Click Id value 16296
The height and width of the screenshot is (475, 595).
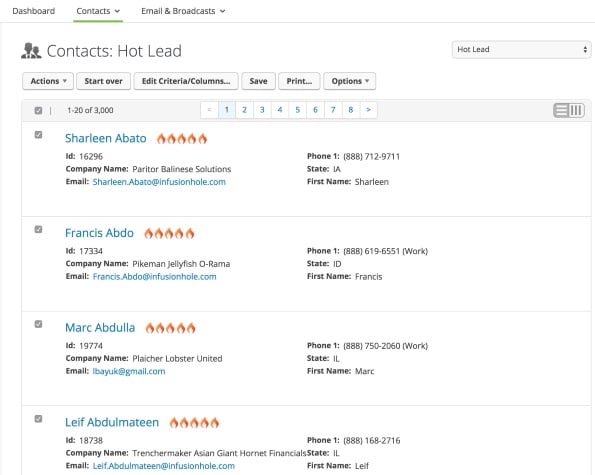[x=91, y=157]
